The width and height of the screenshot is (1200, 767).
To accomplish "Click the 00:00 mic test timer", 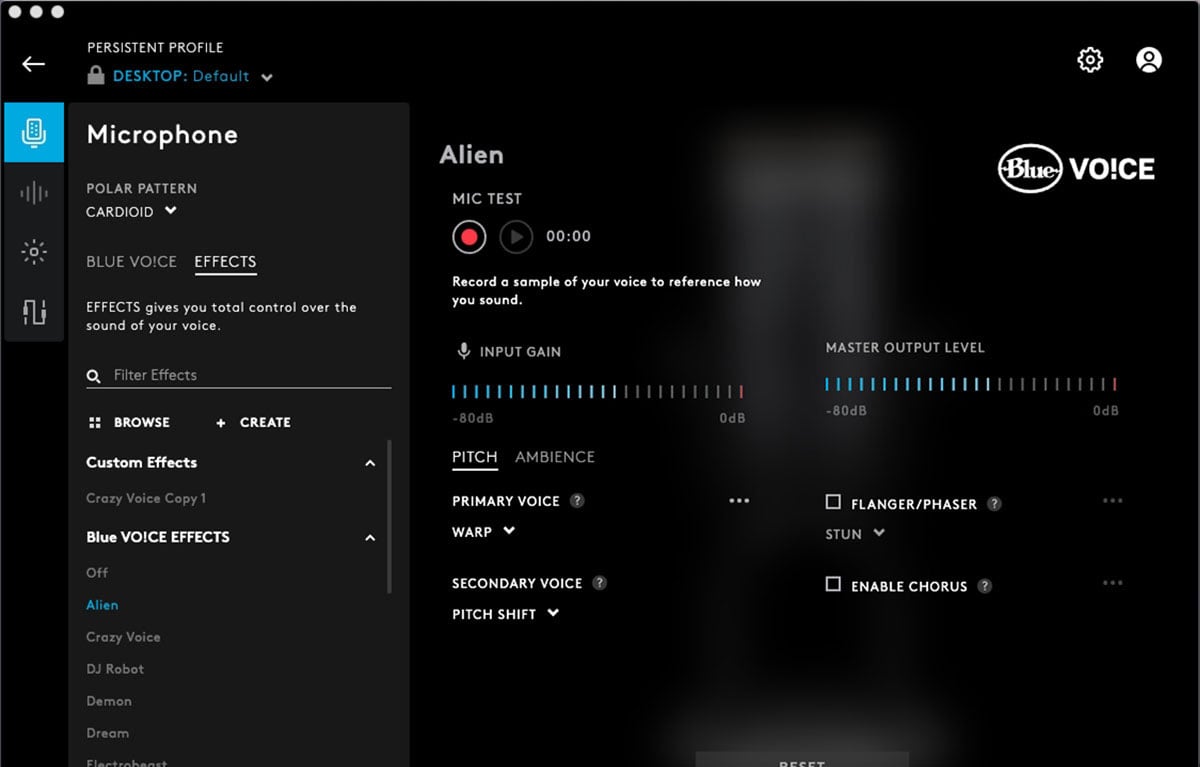I will pyautogui.click(x=568, y=237).
